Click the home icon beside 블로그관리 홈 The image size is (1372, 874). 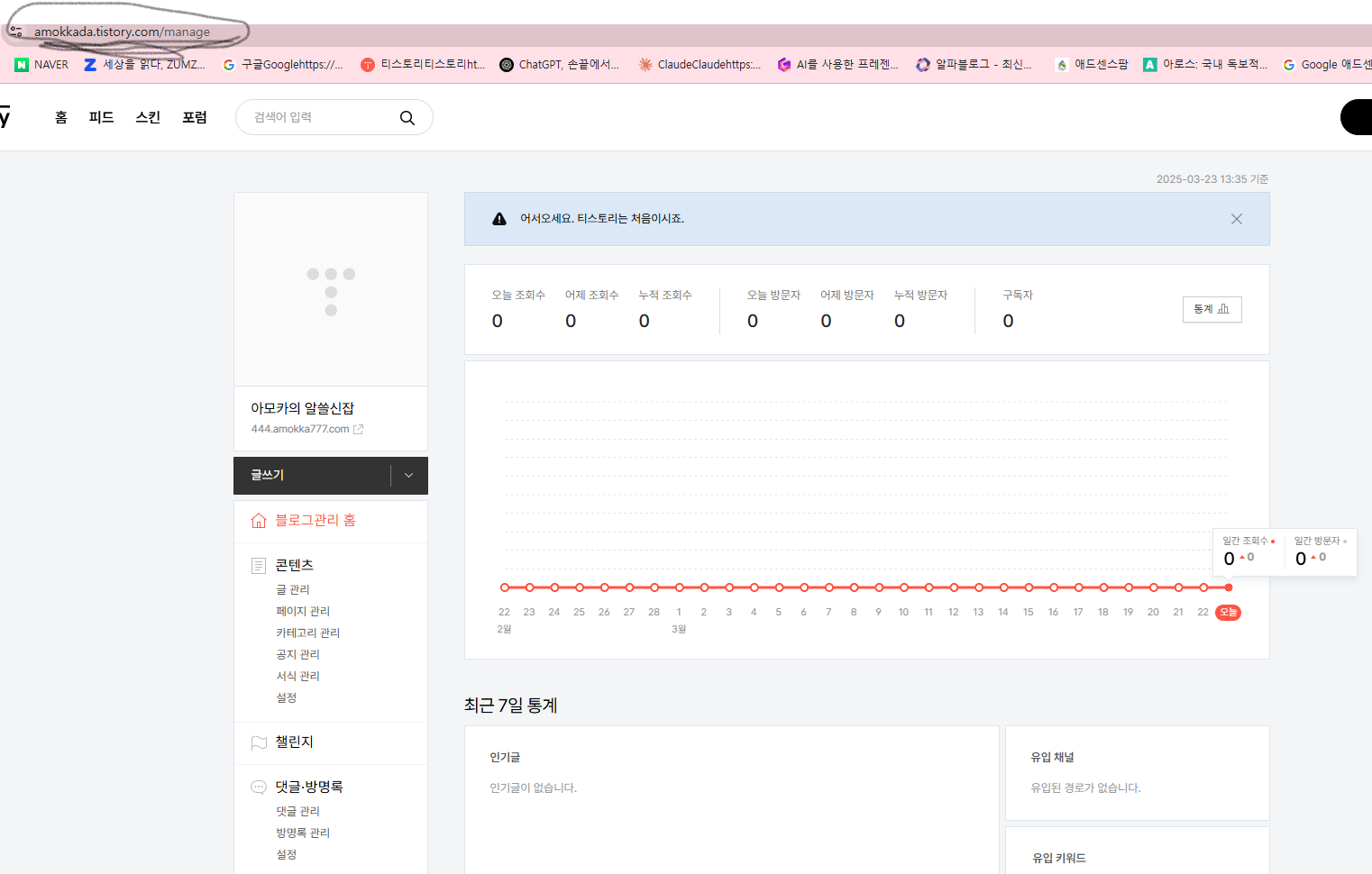click(259, 521)
